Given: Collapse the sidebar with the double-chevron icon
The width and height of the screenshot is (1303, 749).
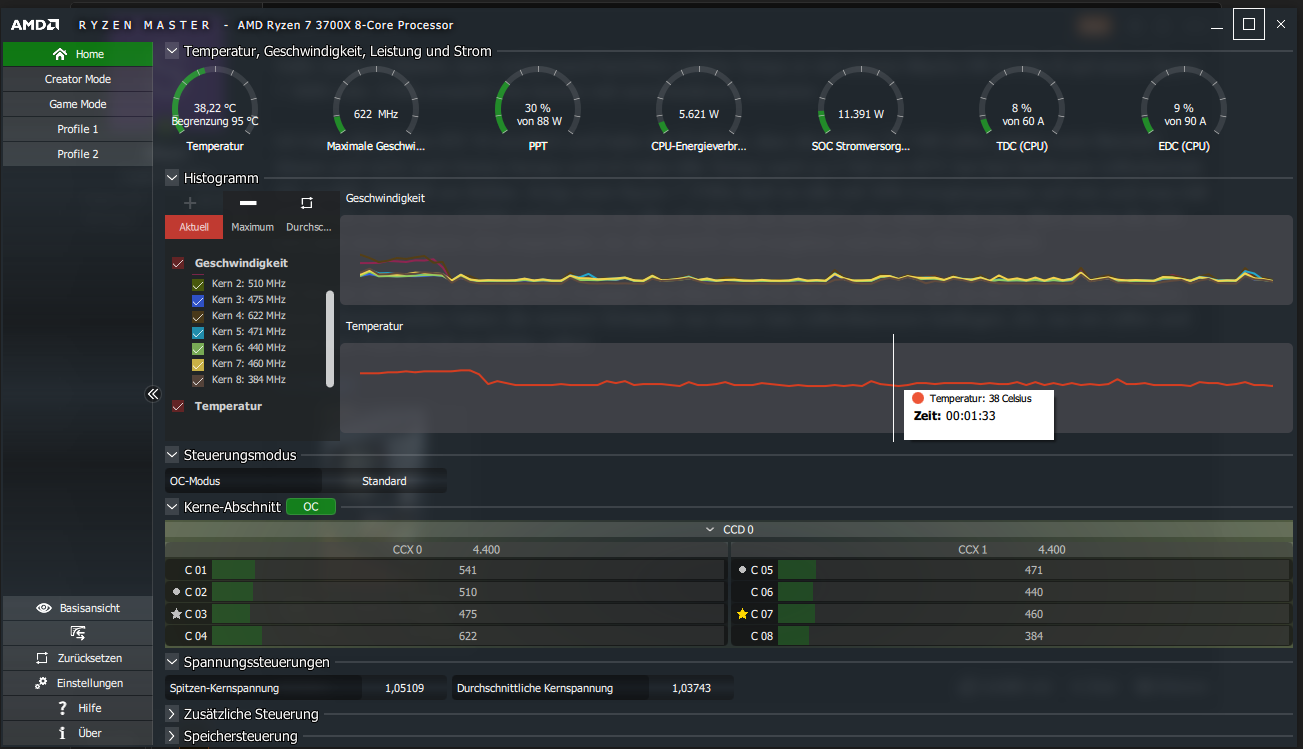Looking at the screenshot, I should (x=153, y=394).
